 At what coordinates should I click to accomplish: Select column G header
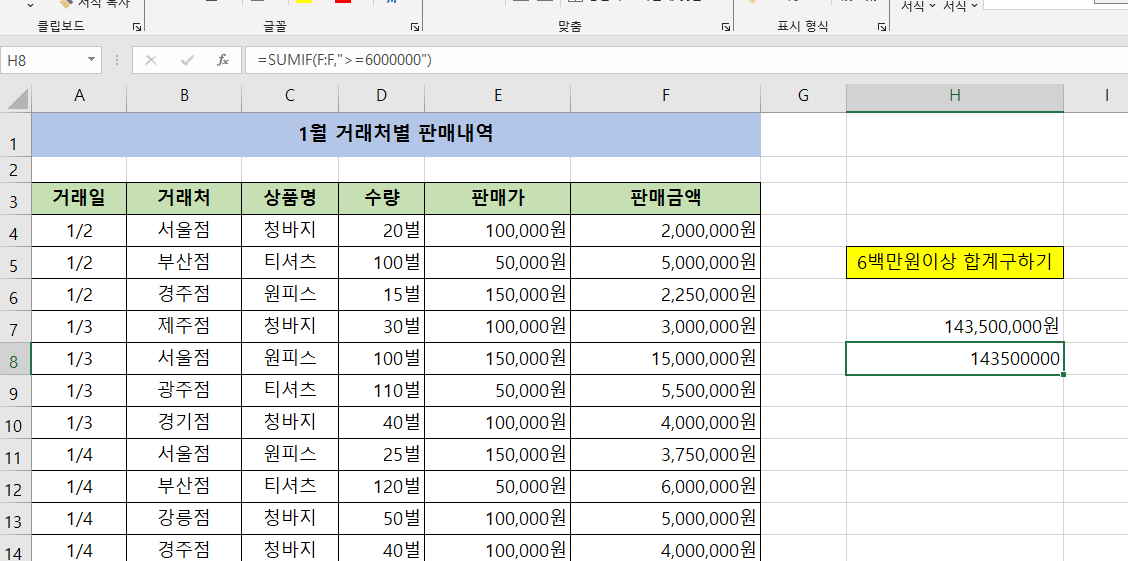point(804,99)
